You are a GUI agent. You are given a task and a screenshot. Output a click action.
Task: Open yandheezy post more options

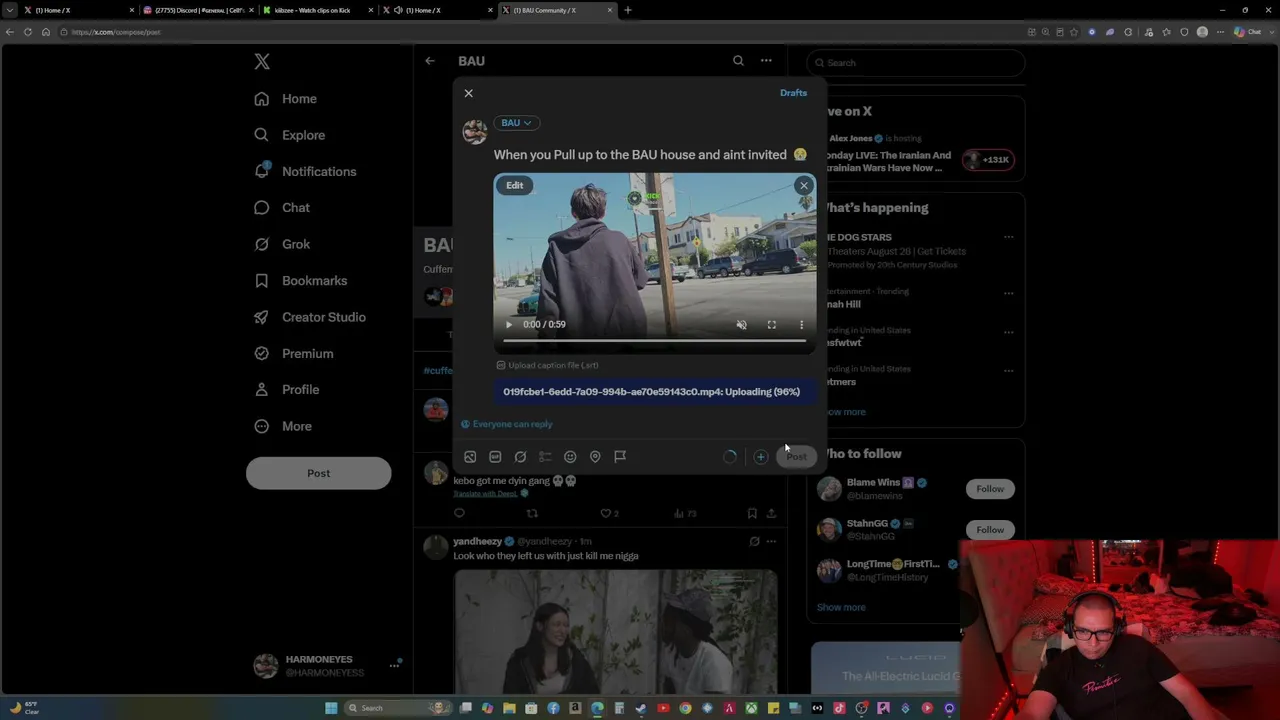[771, 541]
